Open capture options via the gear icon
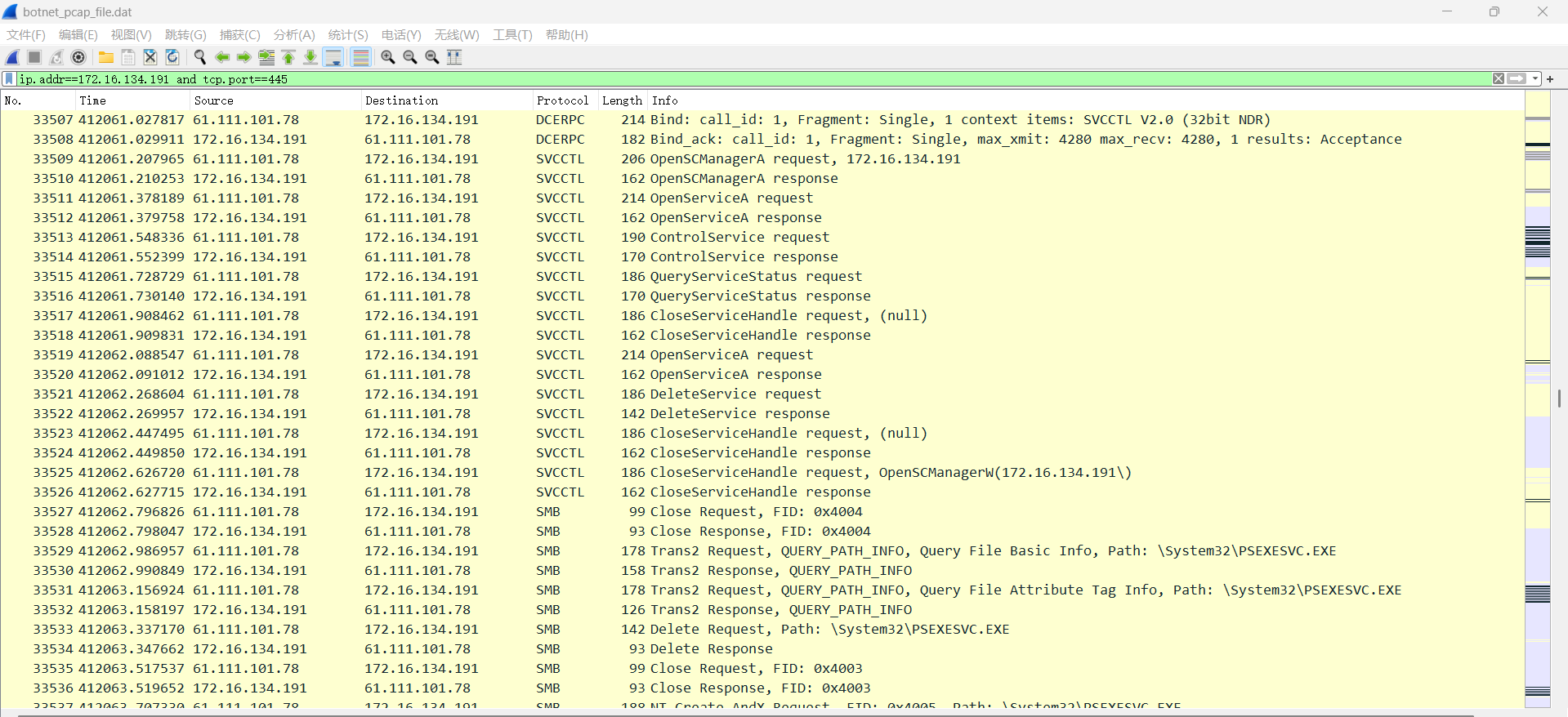This screenshot has width=1568, height=717. pos(78,57)
